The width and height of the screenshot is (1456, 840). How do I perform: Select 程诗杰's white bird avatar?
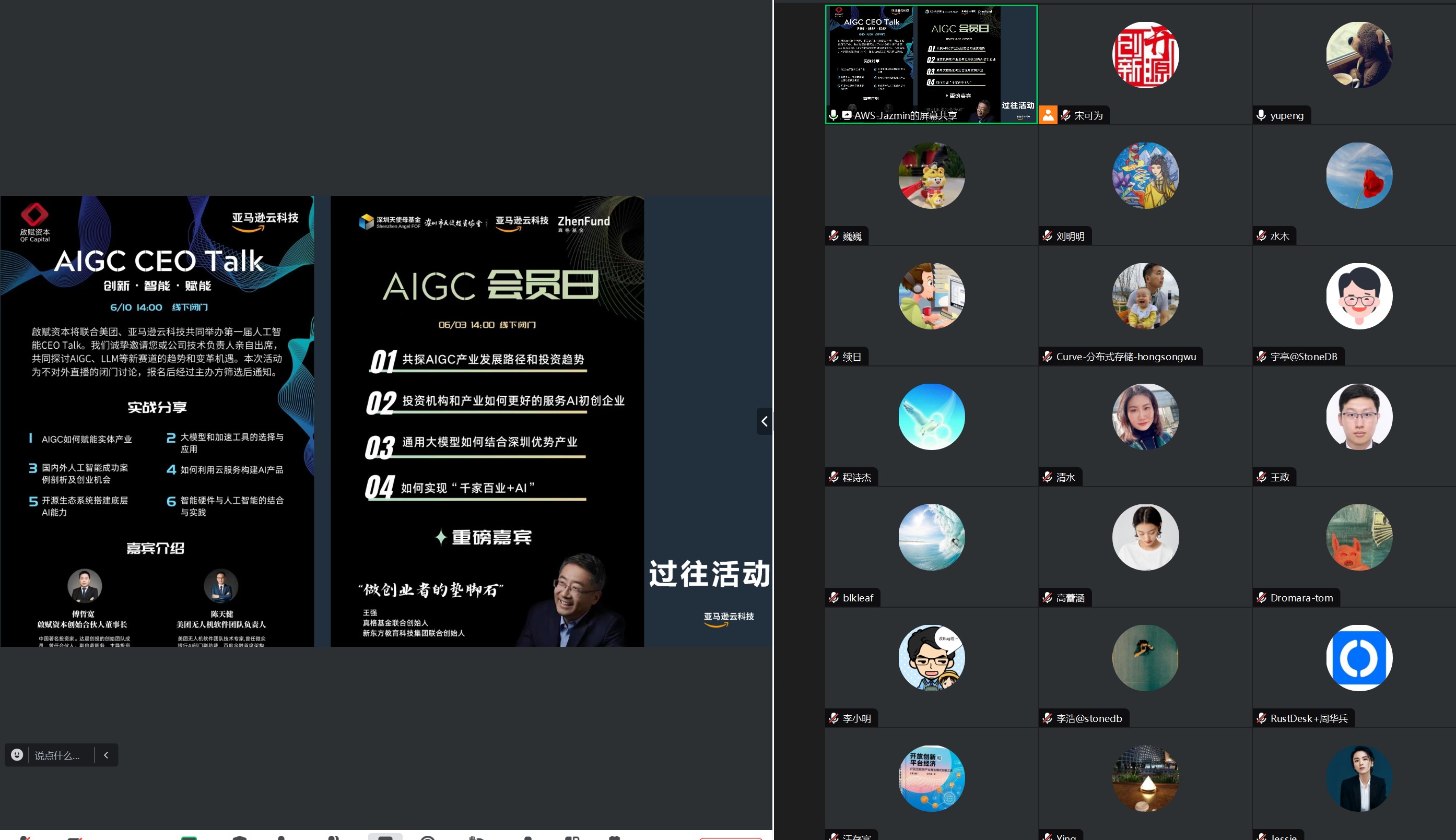932,417
